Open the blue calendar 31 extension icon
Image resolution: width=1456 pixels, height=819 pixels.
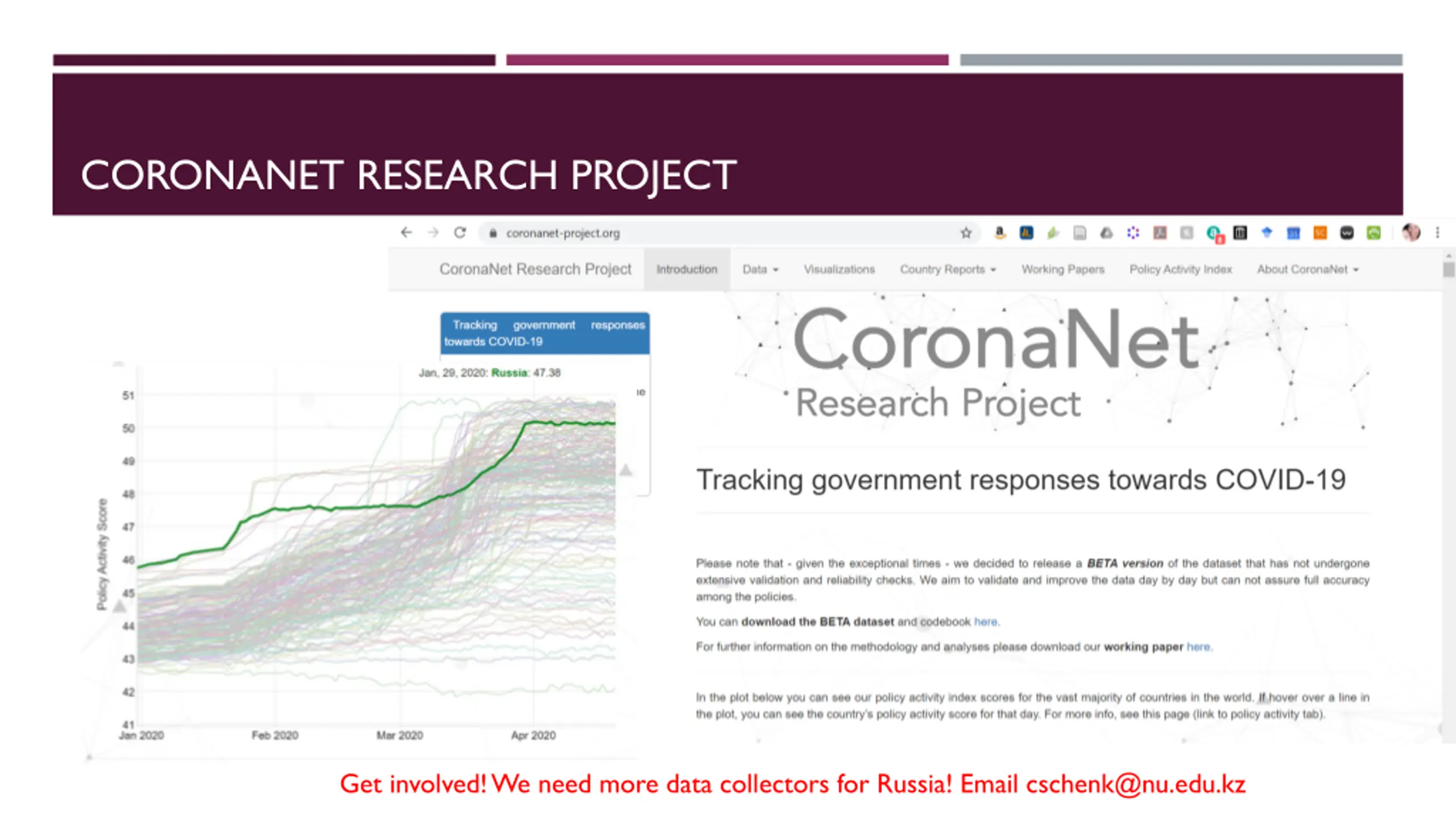tap(1293, 233)
